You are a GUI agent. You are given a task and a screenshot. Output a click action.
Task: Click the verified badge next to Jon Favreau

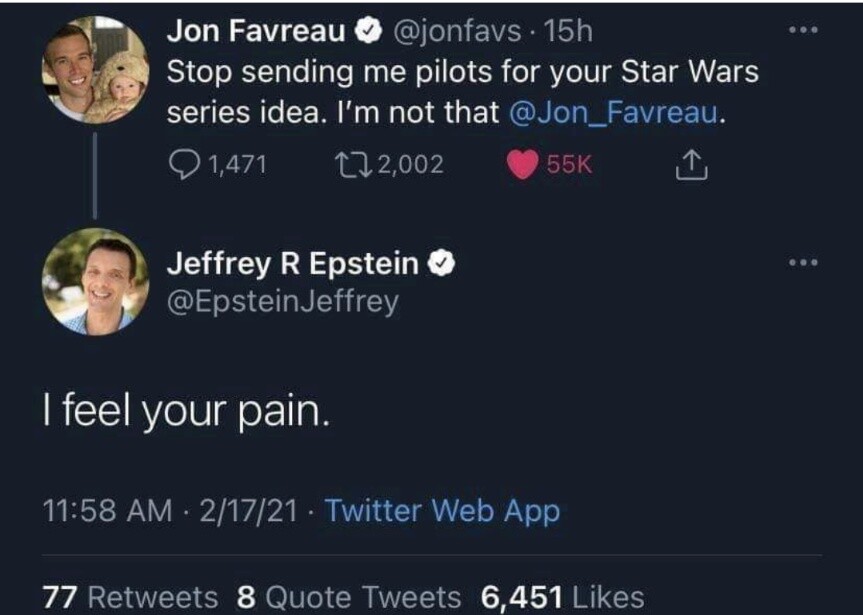click(366, 33)
